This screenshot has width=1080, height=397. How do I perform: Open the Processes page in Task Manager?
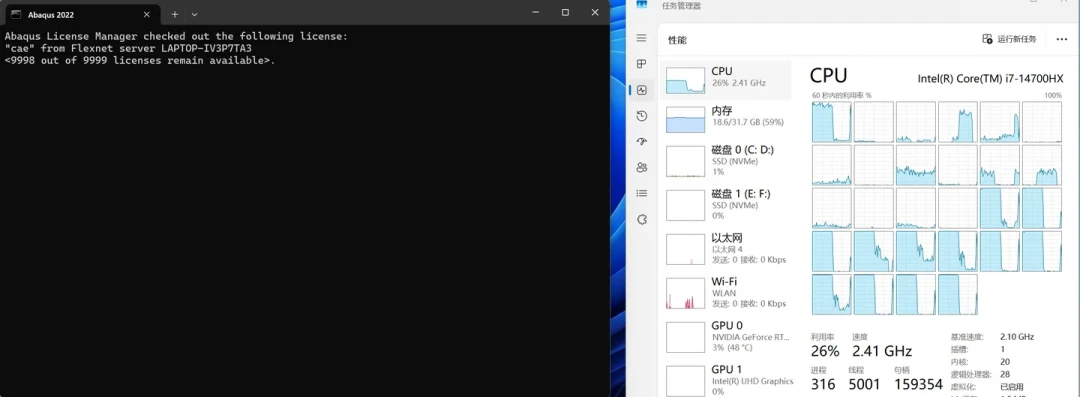coord(641,64)
